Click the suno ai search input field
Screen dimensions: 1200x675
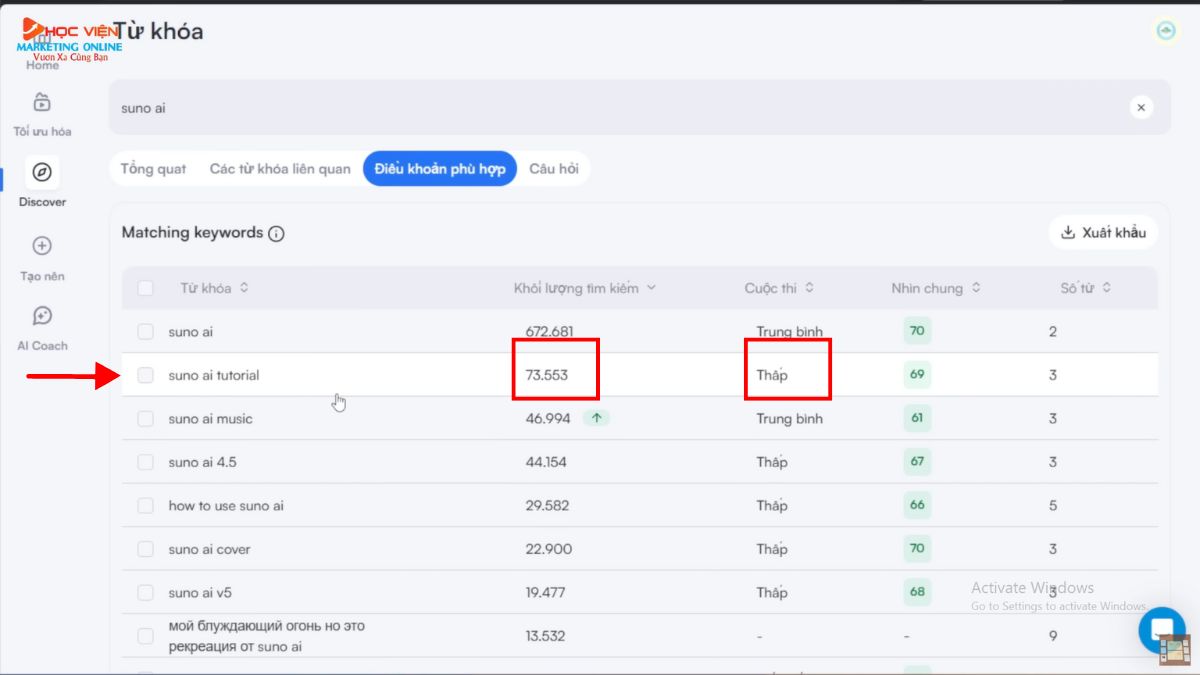[600, 107]
